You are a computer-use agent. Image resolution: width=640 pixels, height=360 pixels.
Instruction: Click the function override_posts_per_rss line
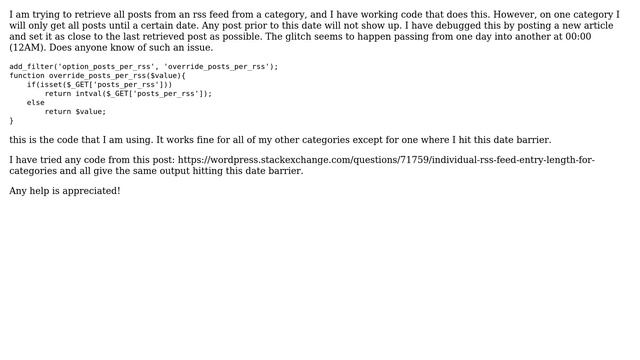(98, 76)
